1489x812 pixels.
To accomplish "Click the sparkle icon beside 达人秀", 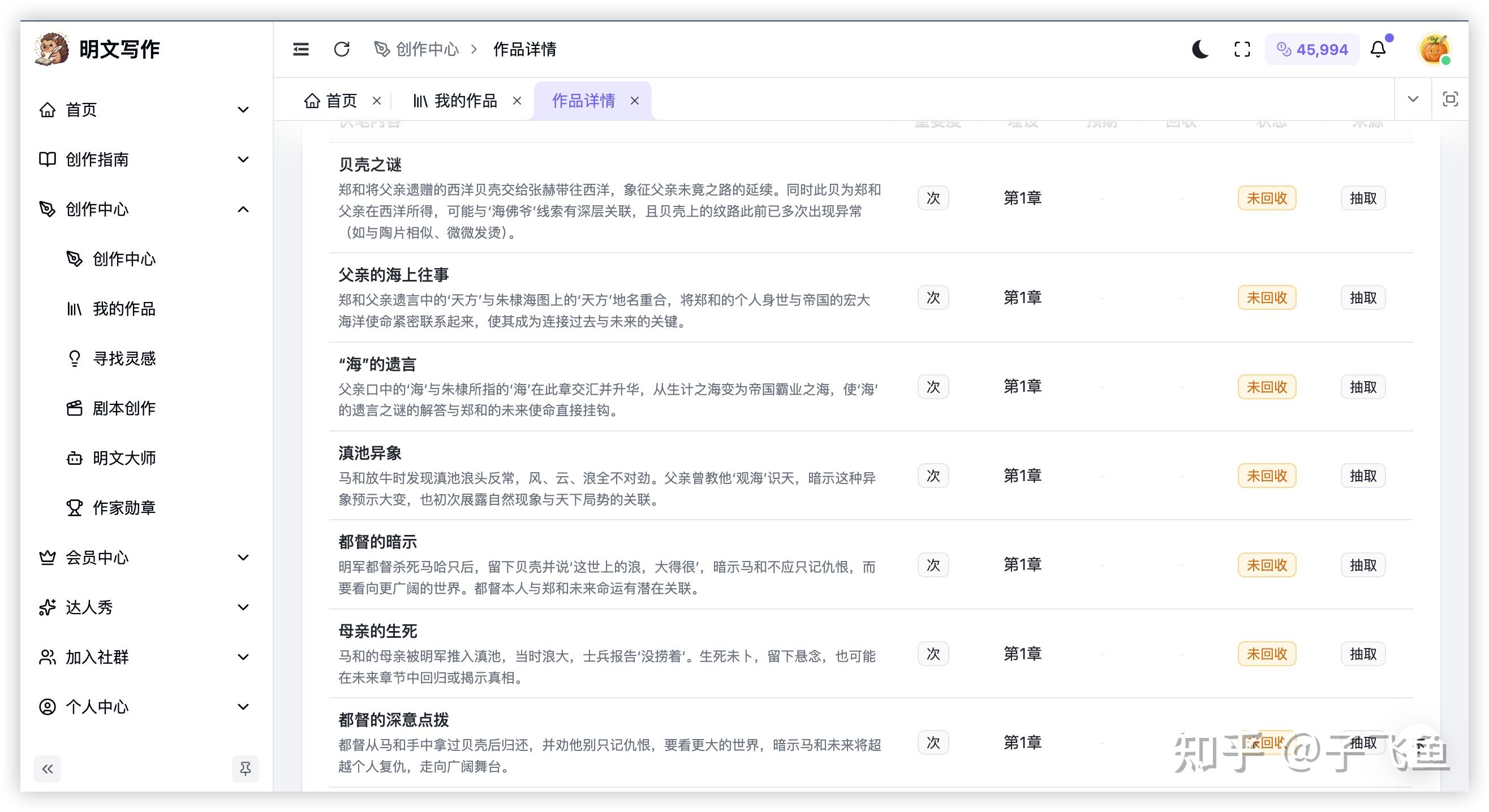I will (48, 606).
